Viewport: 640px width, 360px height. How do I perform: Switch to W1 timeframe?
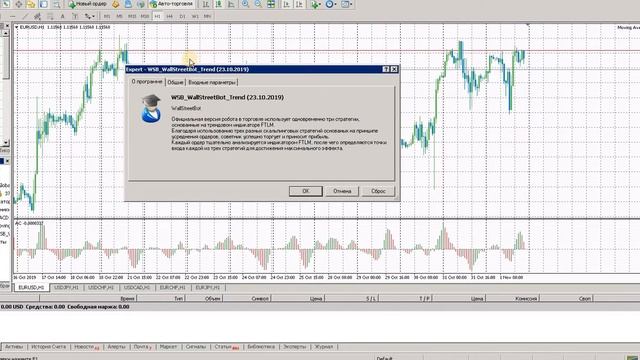tap(195, 16)
